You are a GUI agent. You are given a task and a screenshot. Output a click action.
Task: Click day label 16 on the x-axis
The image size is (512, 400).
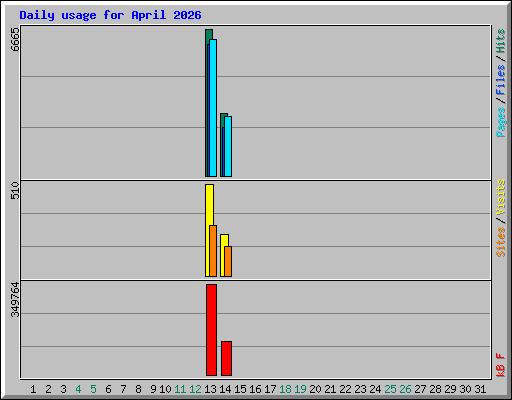click(255, 389)
